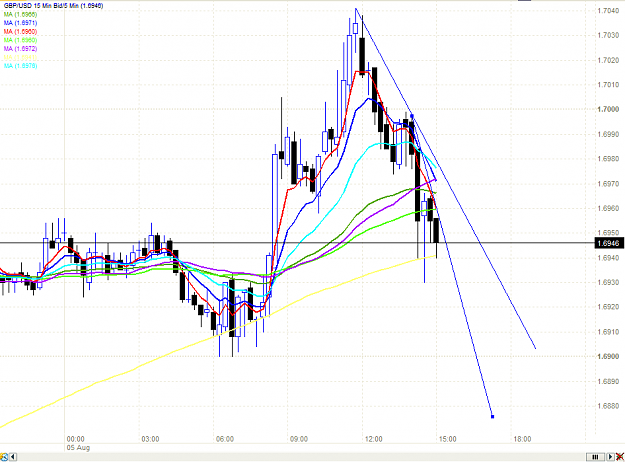Select the red MA legend label

pyautogui.click(x=20, y=31)
